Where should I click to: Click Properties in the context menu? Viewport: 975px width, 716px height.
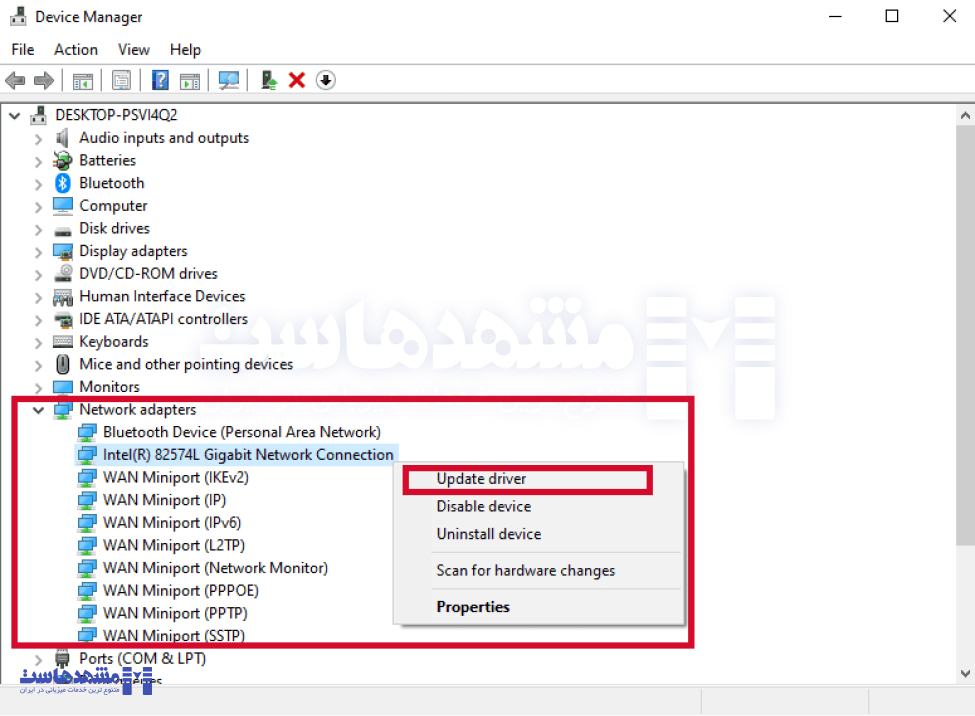pyautogui.click(x=473, y=607)
